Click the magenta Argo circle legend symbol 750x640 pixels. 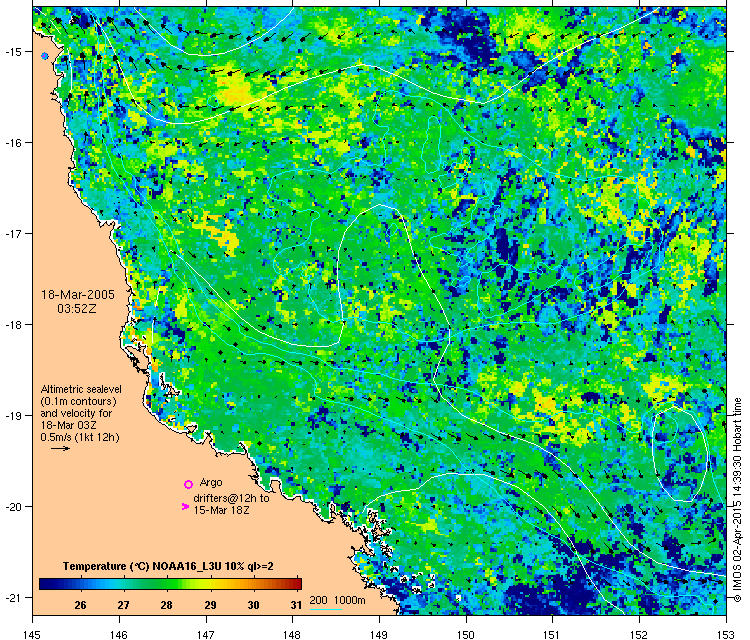[x=188, y=484]
